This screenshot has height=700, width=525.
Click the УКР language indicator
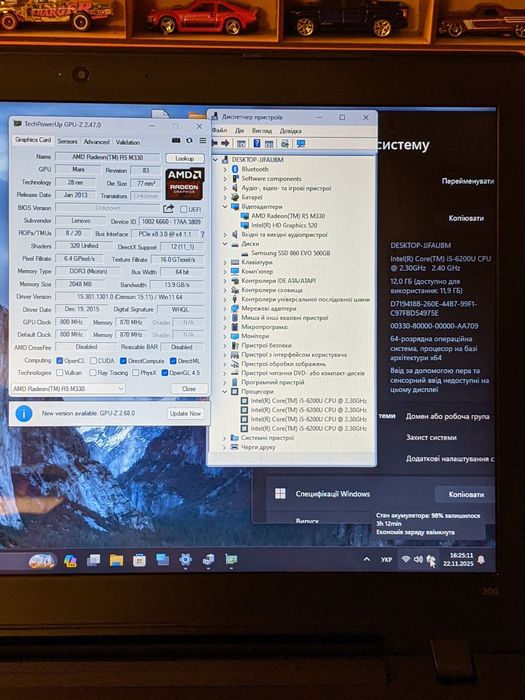[x=387, y=559]
